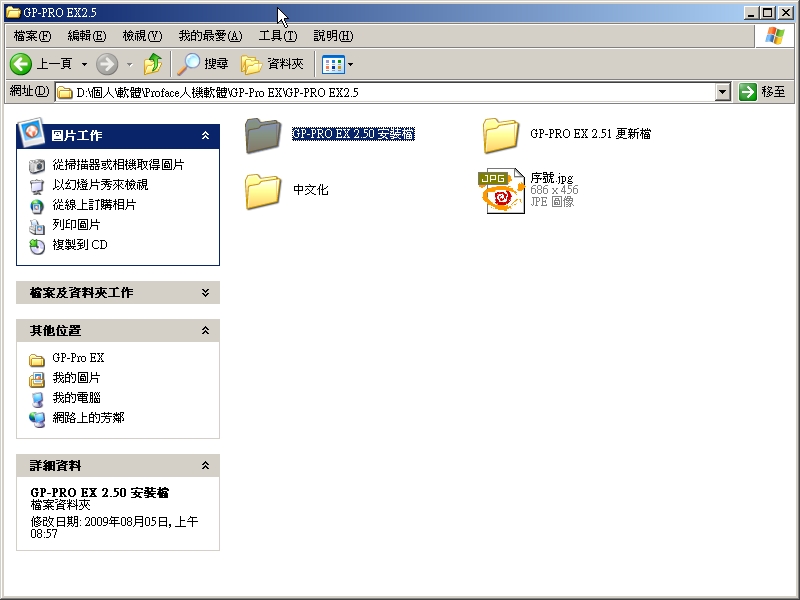This screenshot has width=800, height=600.
Task: Expand the address bar dropdown arrow
Action: click(x=723, y=92)
